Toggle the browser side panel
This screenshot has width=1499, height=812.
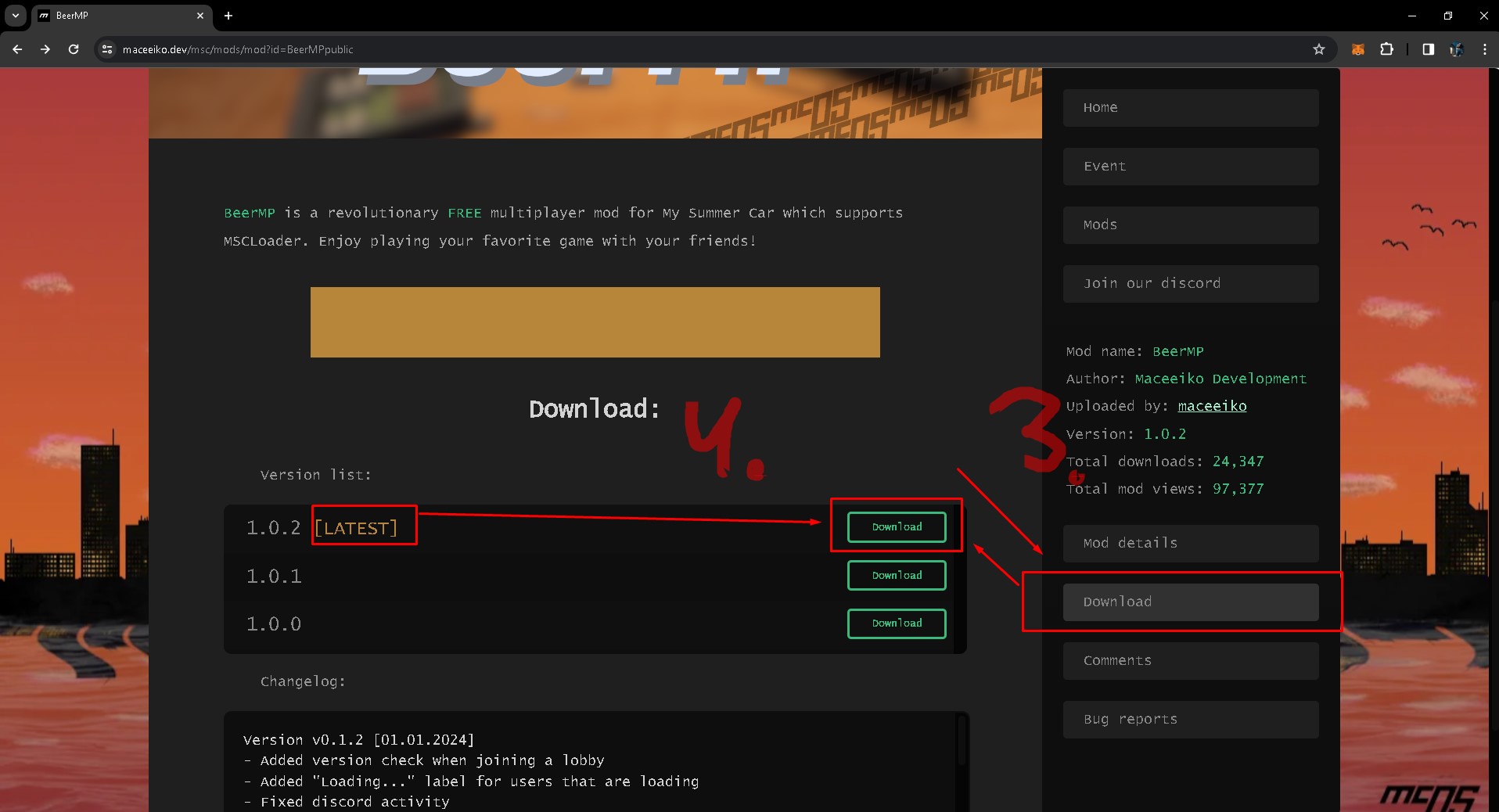click(1428, 49)
